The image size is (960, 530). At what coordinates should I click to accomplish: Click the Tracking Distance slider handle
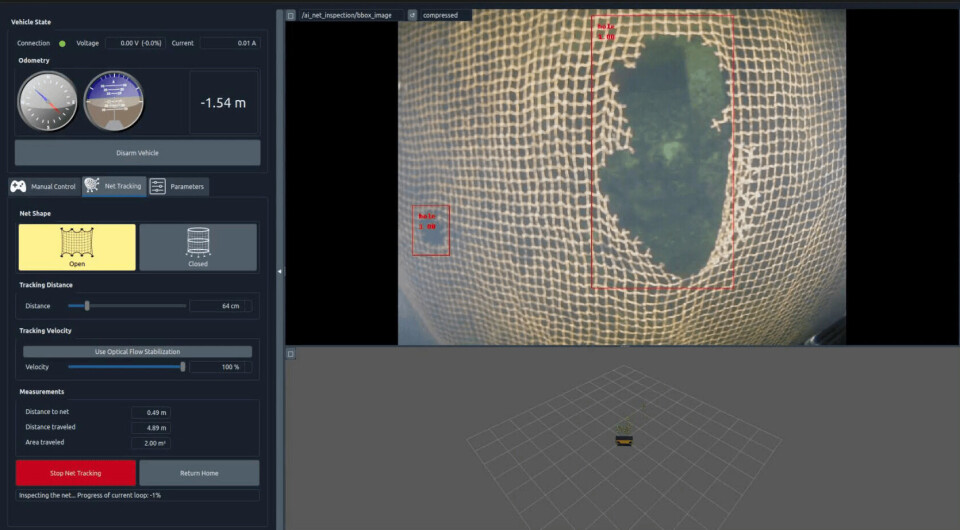pos(87,306)
